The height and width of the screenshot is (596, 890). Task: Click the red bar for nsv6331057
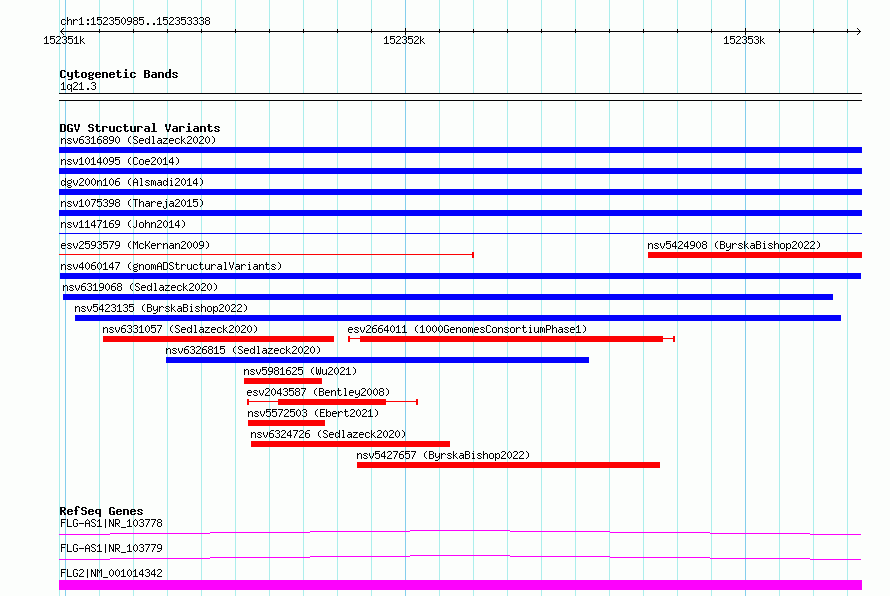218,339
